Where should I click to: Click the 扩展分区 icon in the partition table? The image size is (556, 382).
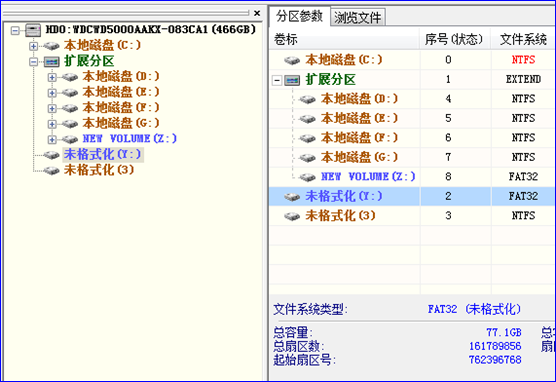click(x=292, y=80)
